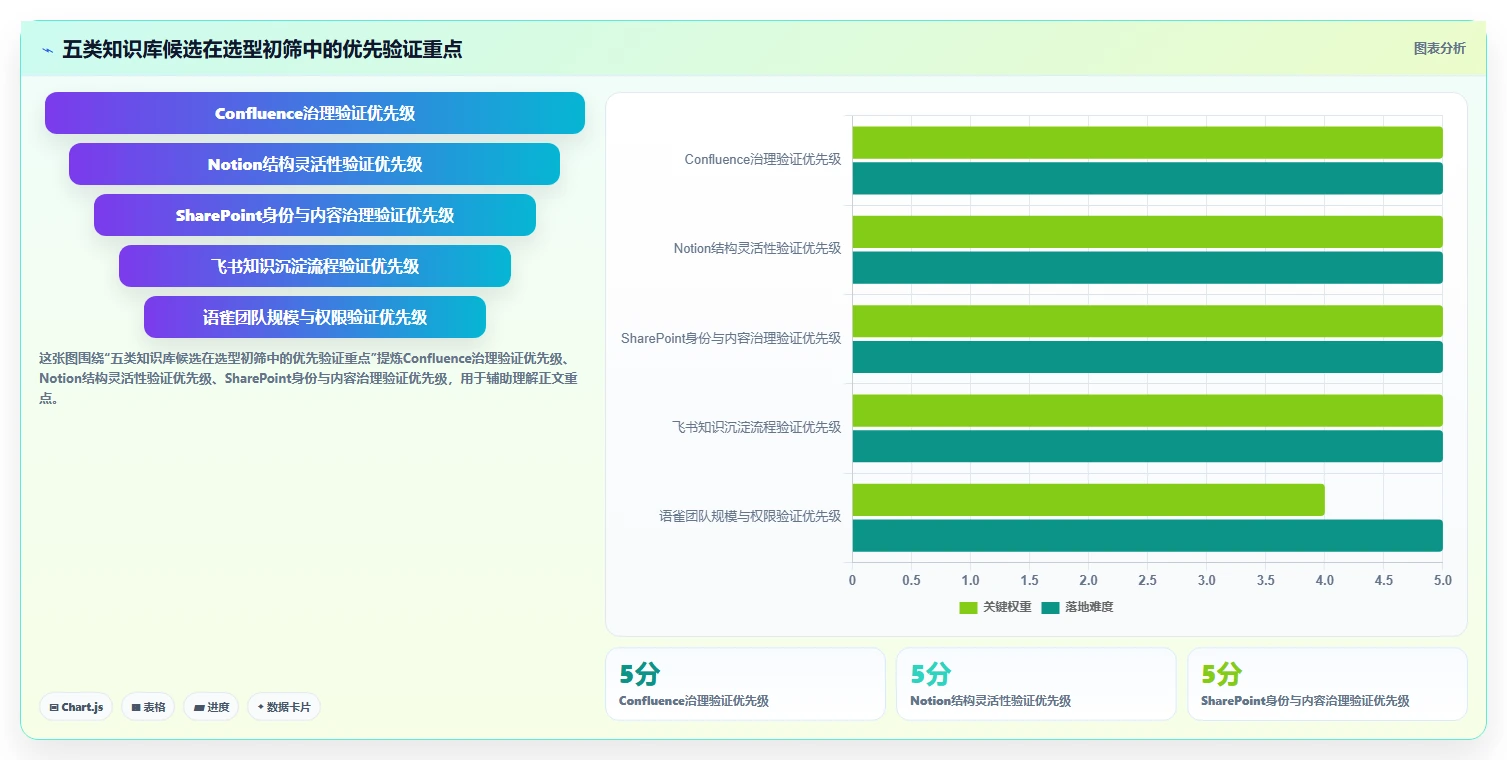Click the 数据卡片 tag chip

(x=284, y=707)
